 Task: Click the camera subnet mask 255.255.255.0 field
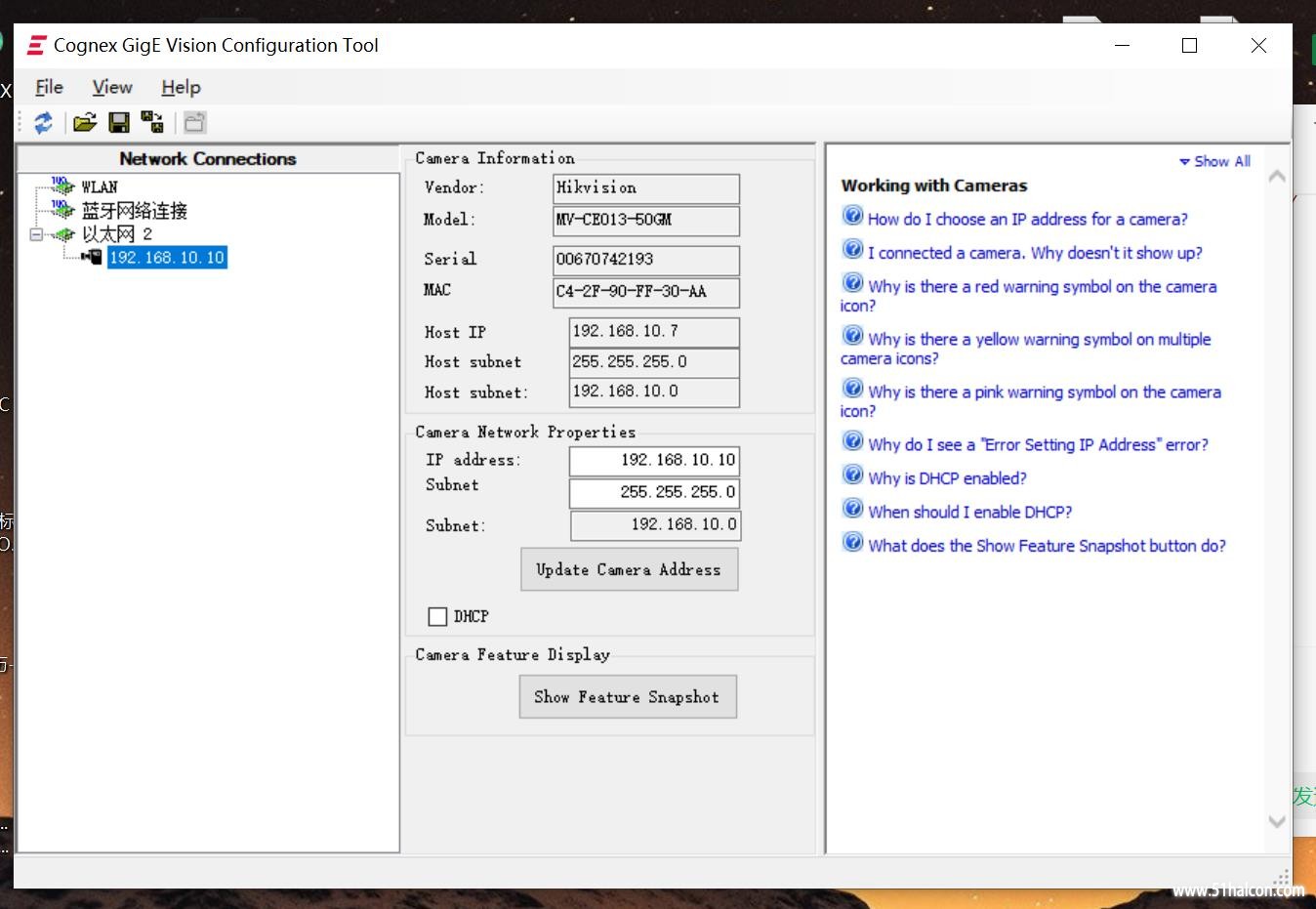tap(654, 492)
